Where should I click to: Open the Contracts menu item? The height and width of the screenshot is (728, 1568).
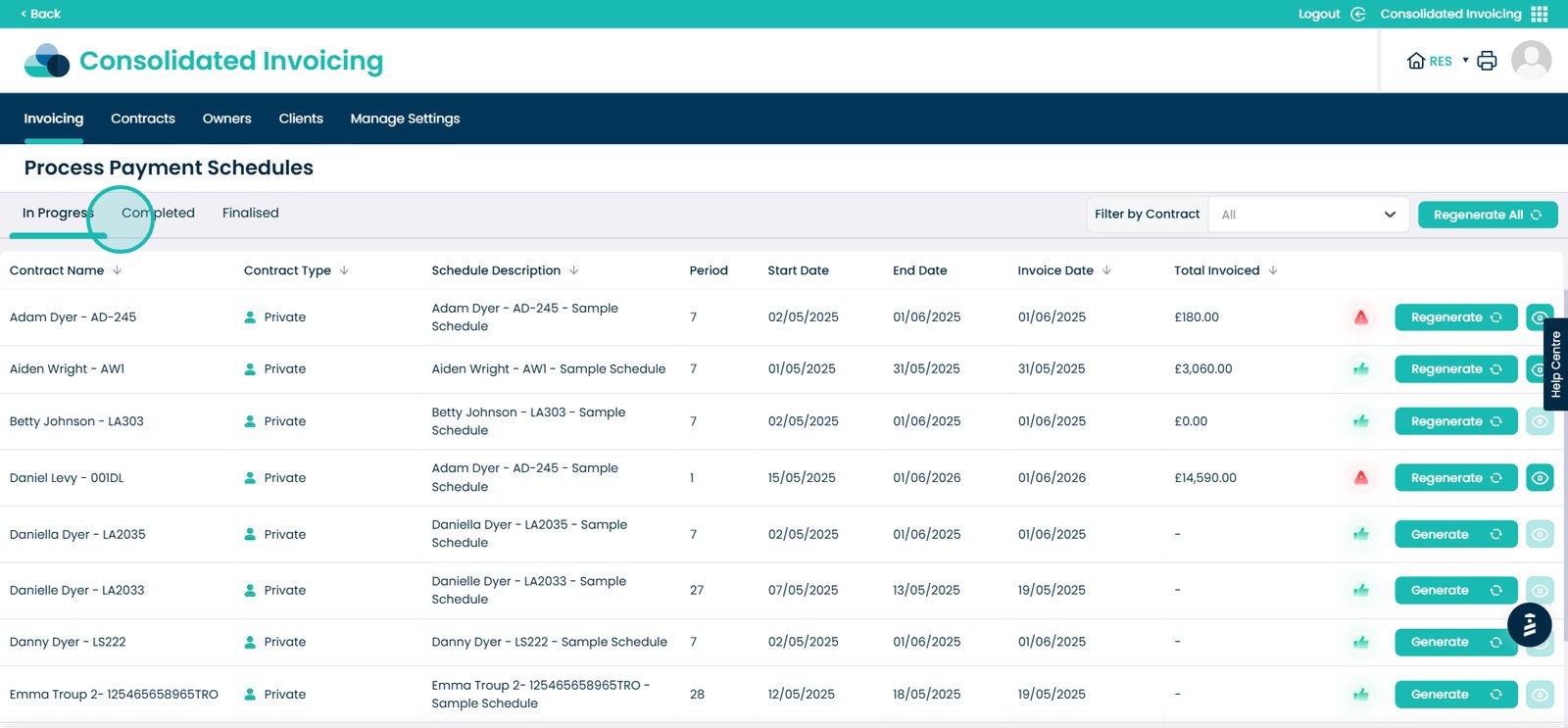(x=143, y=119)
